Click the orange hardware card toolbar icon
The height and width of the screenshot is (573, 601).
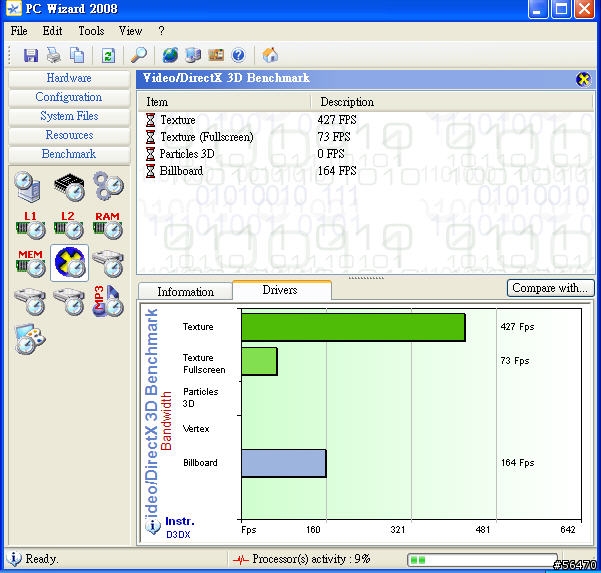point(216,55)
